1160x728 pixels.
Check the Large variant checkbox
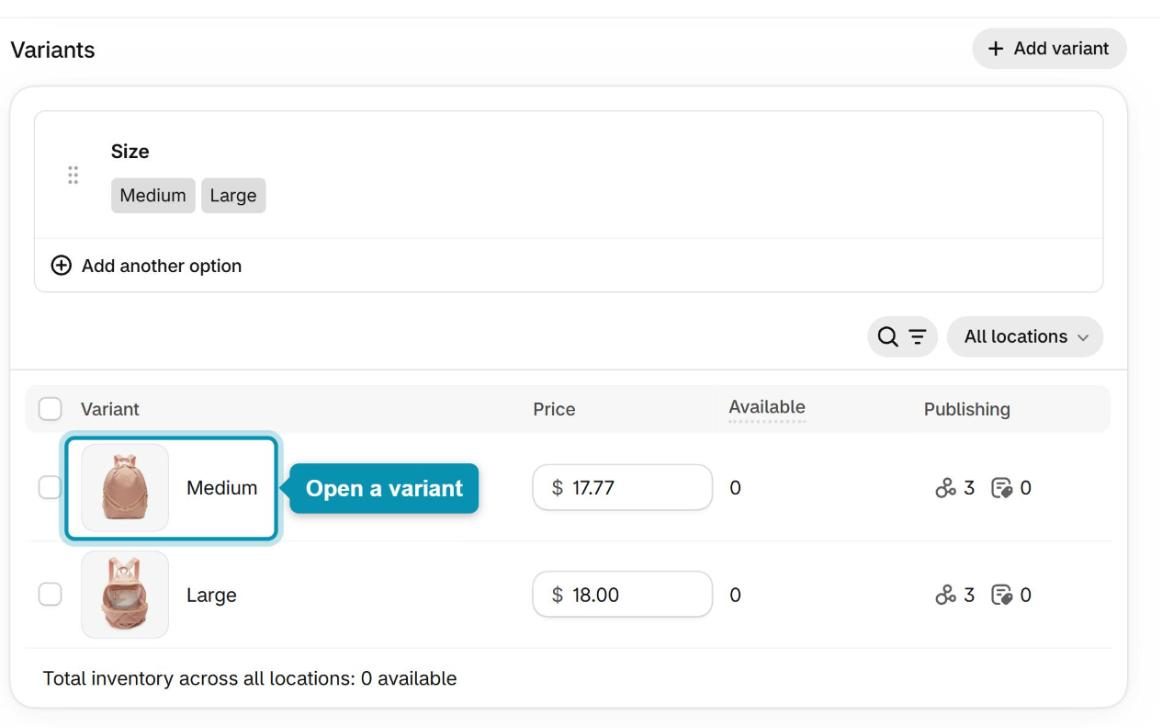(50, 594)
